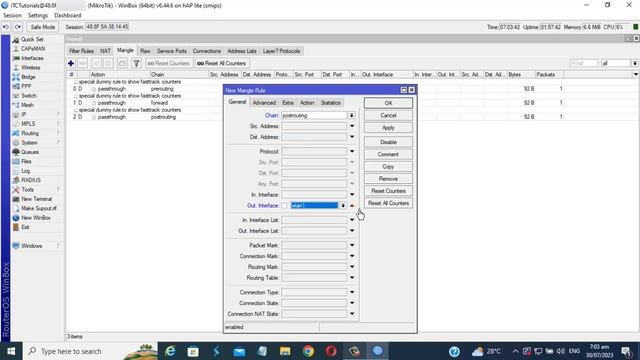The image size is (640, 360).
Task: Click Cancel in New Mangle Rule
Action: [388, 116]
